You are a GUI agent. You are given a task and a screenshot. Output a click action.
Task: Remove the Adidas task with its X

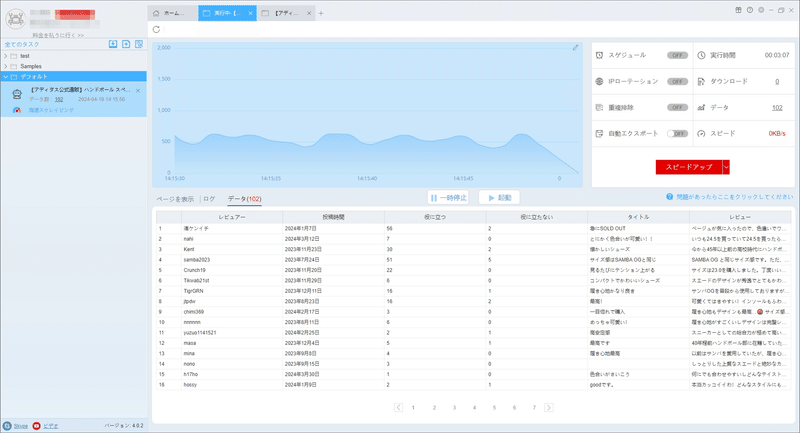[x=138, y=91]
